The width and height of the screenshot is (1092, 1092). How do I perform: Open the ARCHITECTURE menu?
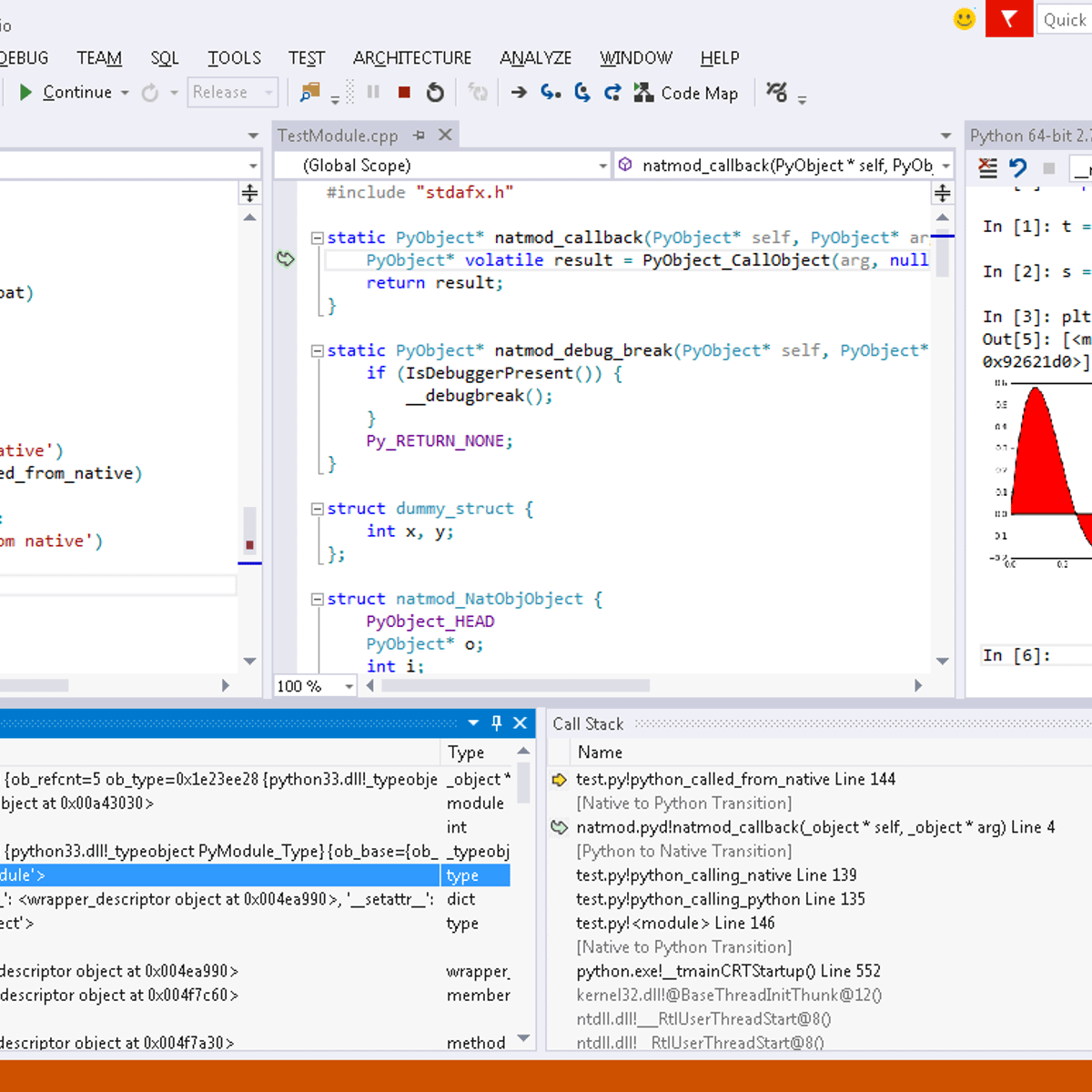(x=411, y=57)
